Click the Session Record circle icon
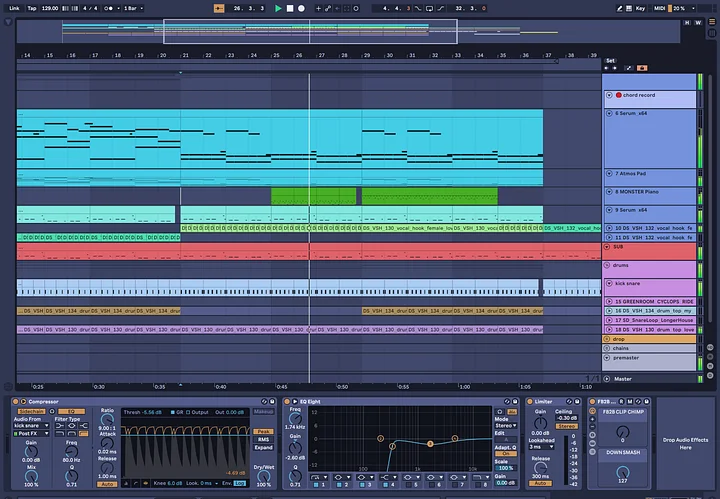Image resolution: width=720 pixels, height=499 pixels. 356,8
